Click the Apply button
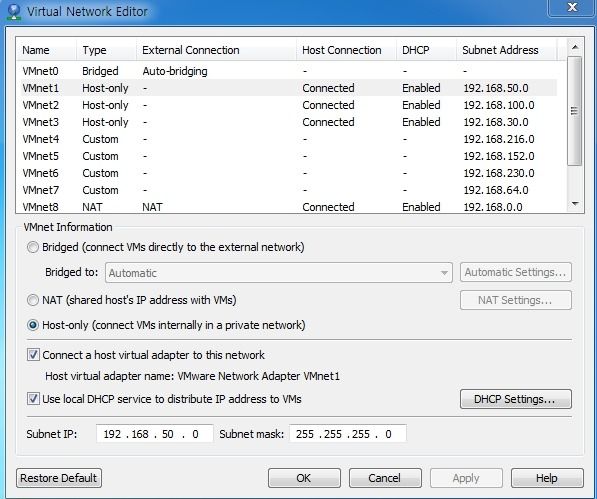 pyautogui.click(x=466, y=478)
